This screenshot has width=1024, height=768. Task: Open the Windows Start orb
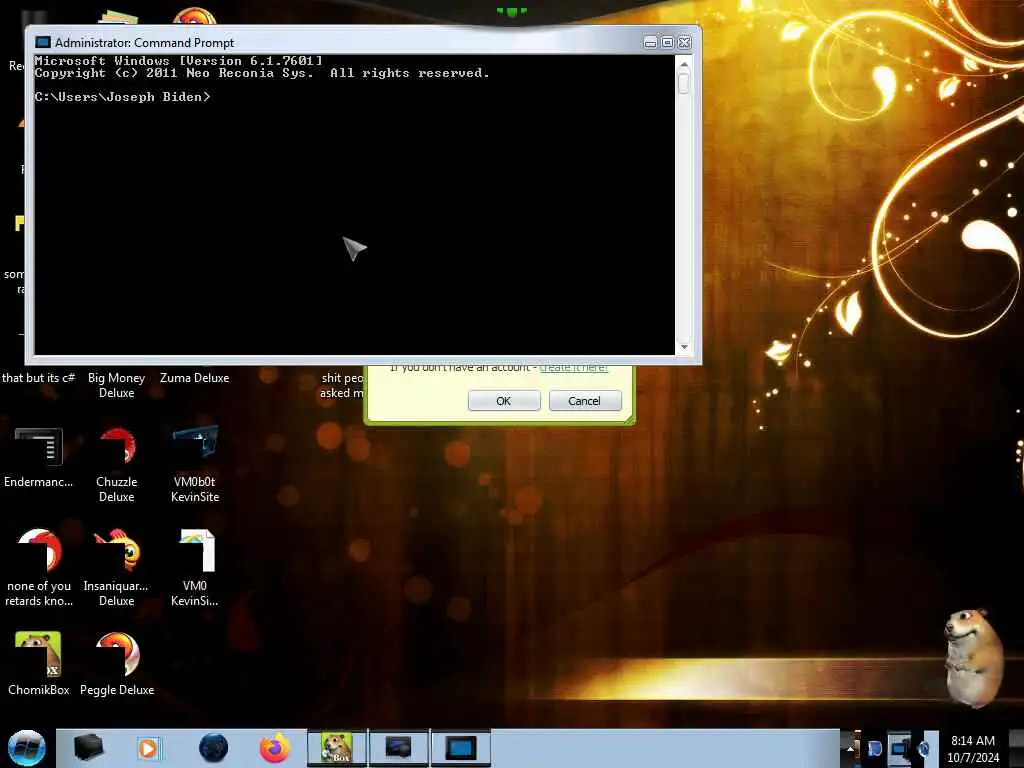tap(26, 748)
